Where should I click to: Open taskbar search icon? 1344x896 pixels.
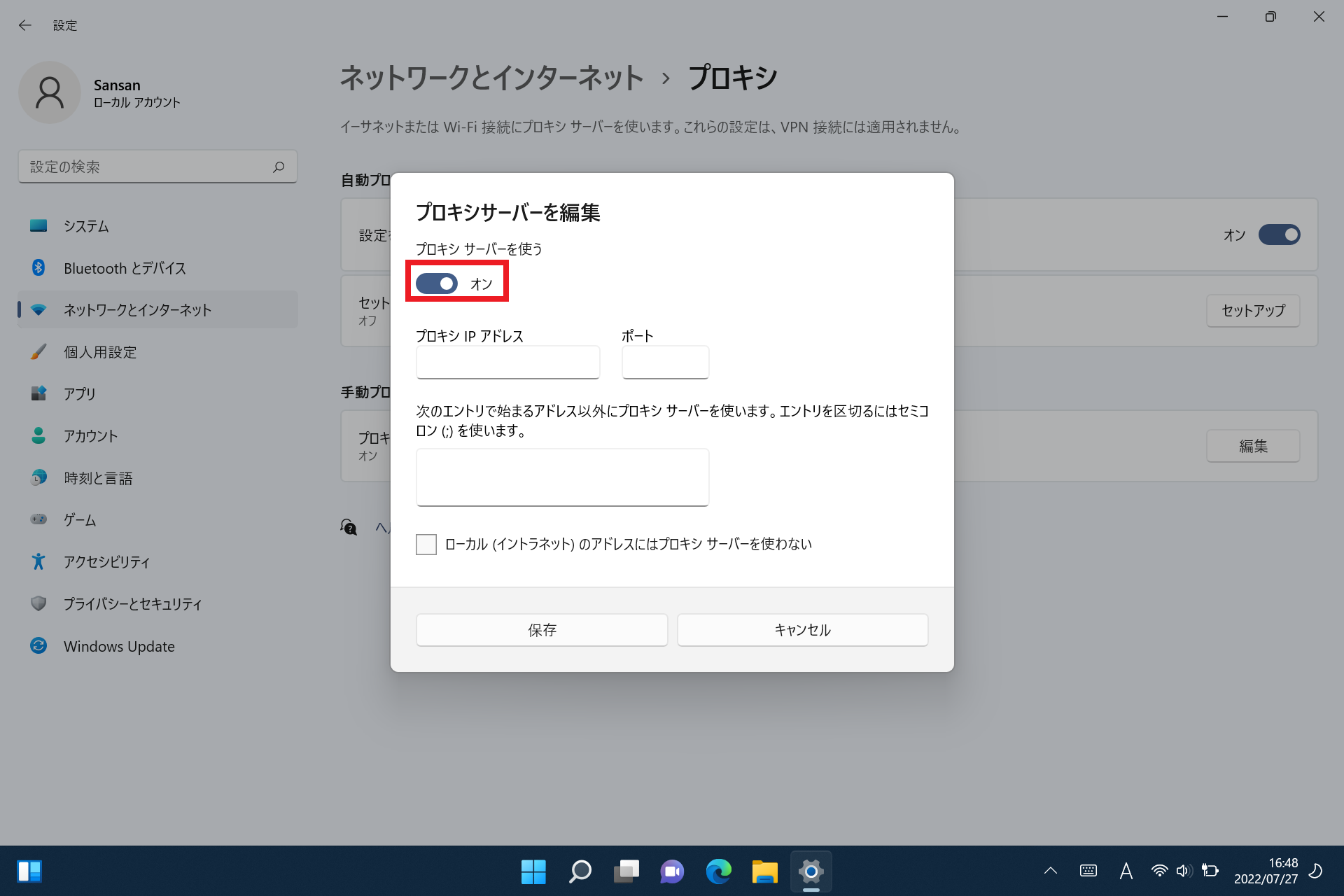[x=580, y=871]
